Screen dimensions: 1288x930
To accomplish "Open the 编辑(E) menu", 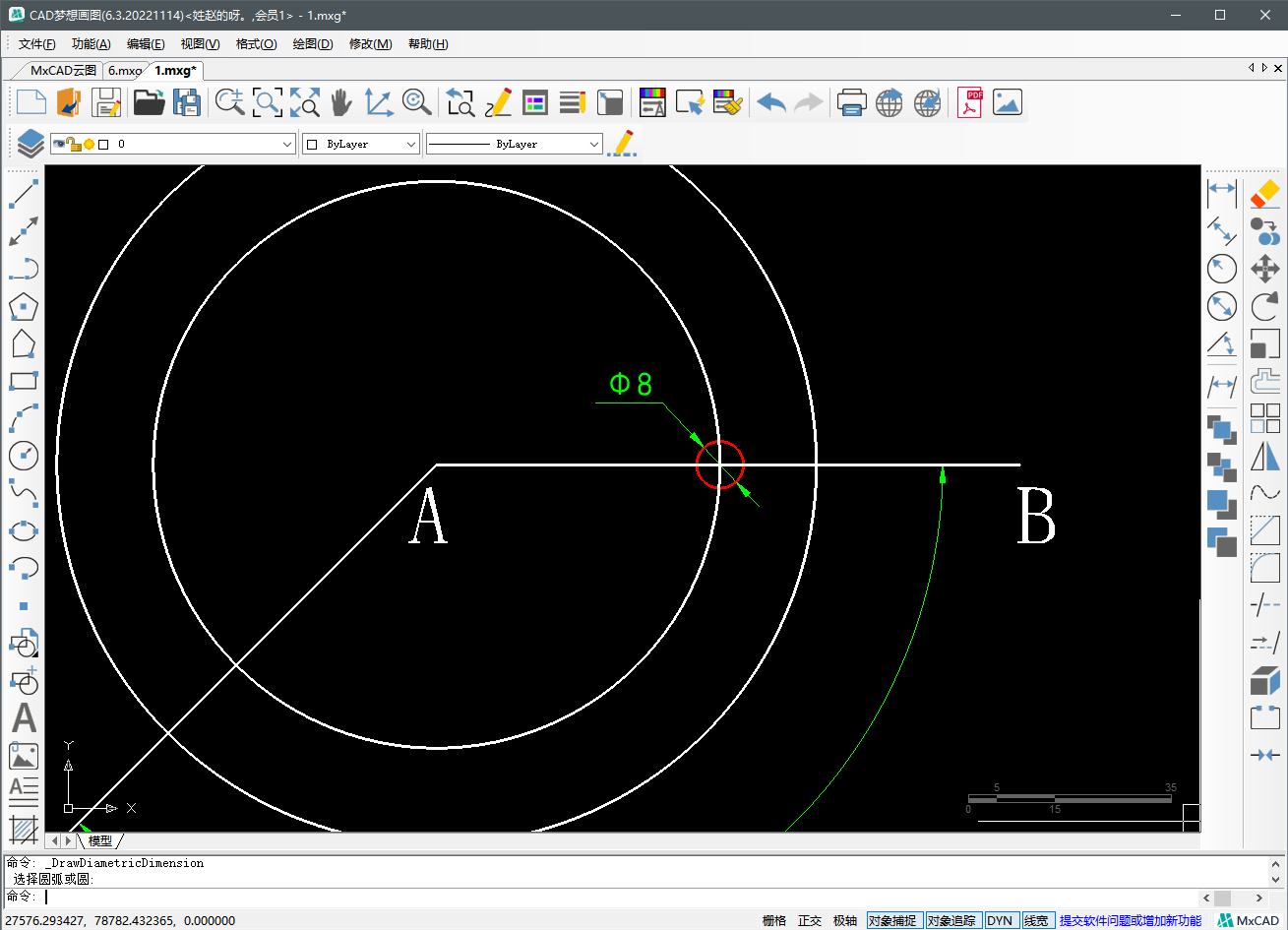I will point(146,44).
